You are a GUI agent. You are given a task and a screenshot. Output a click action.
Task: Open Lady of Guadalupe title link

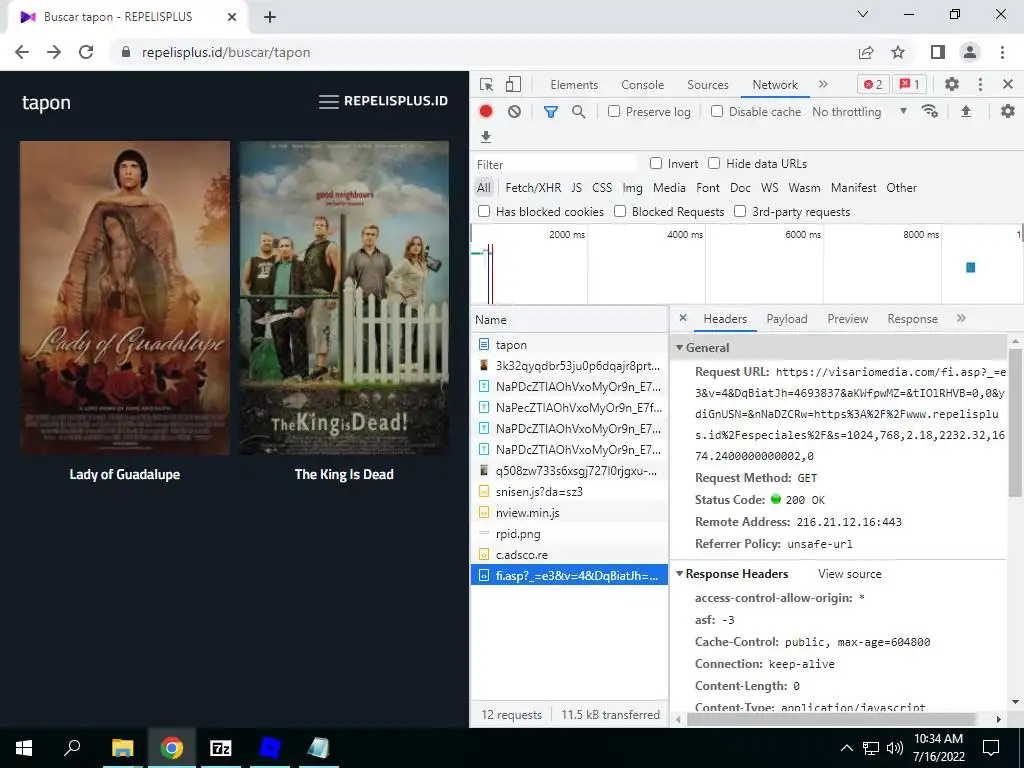point(125,474)
